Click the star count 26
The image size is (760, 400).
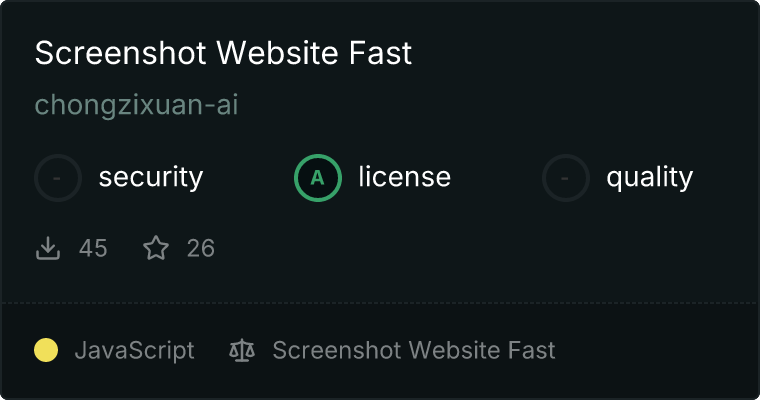(200, 248)
